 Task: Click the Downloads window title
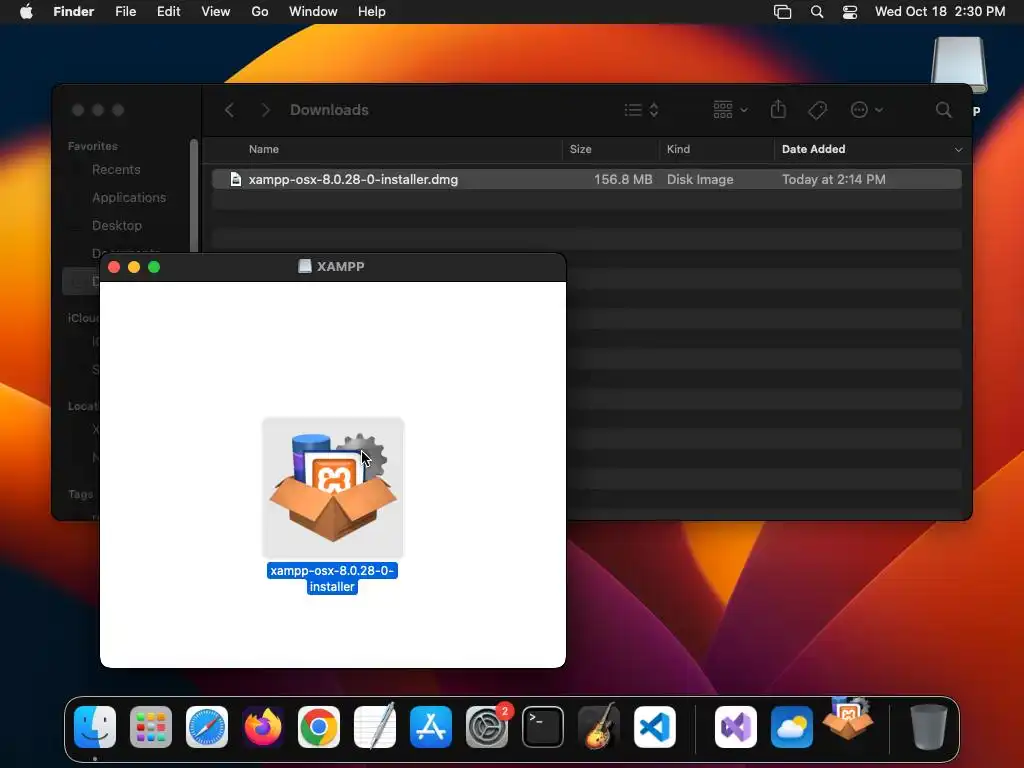329,110
